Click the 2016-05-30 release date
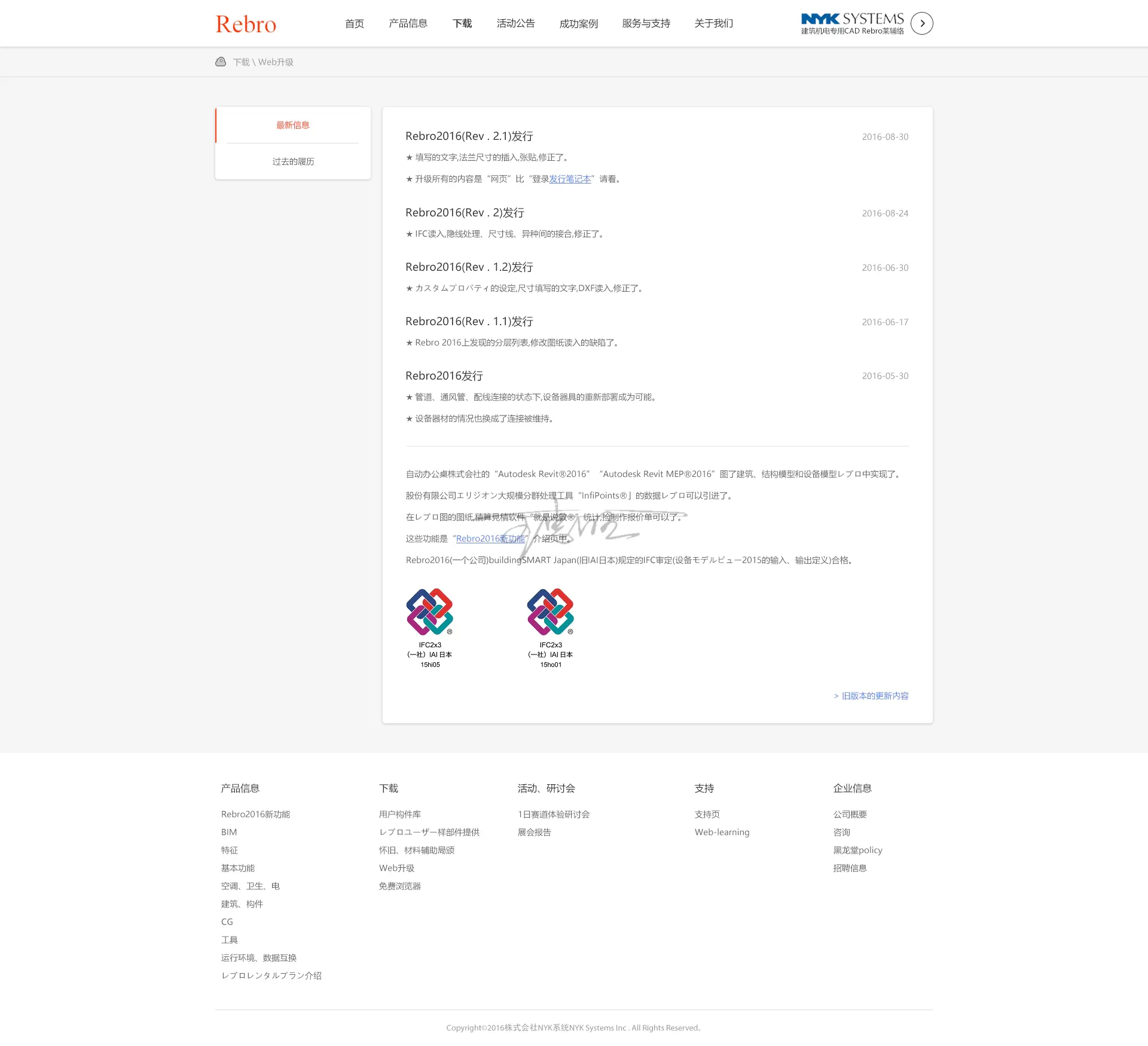This screenshot has width=1148, height=1046. [885, 376]
